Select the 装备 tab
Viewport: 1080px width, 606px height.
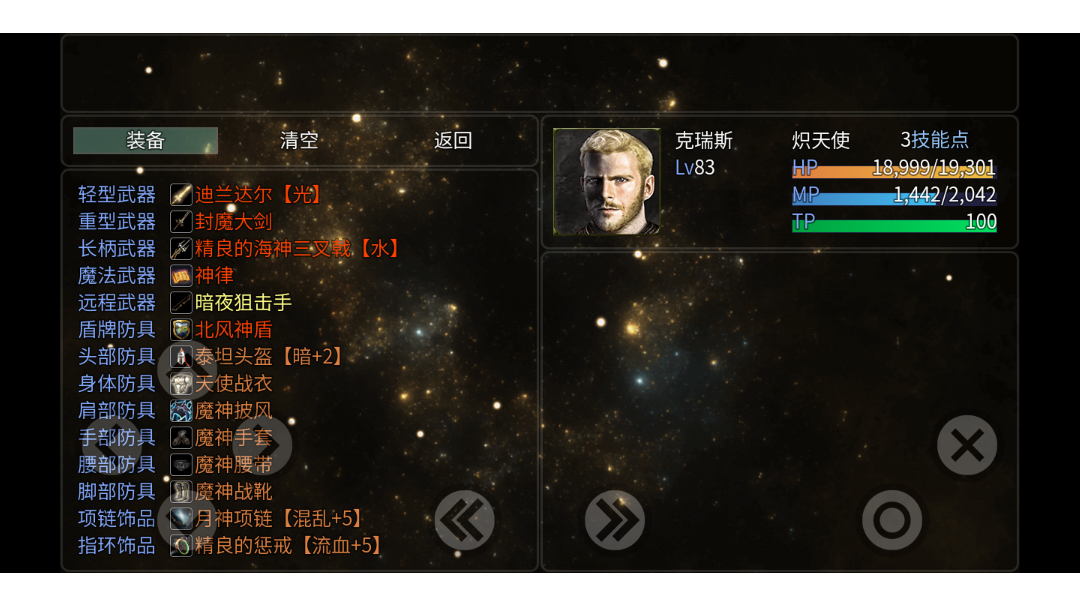tap(145, 140)
